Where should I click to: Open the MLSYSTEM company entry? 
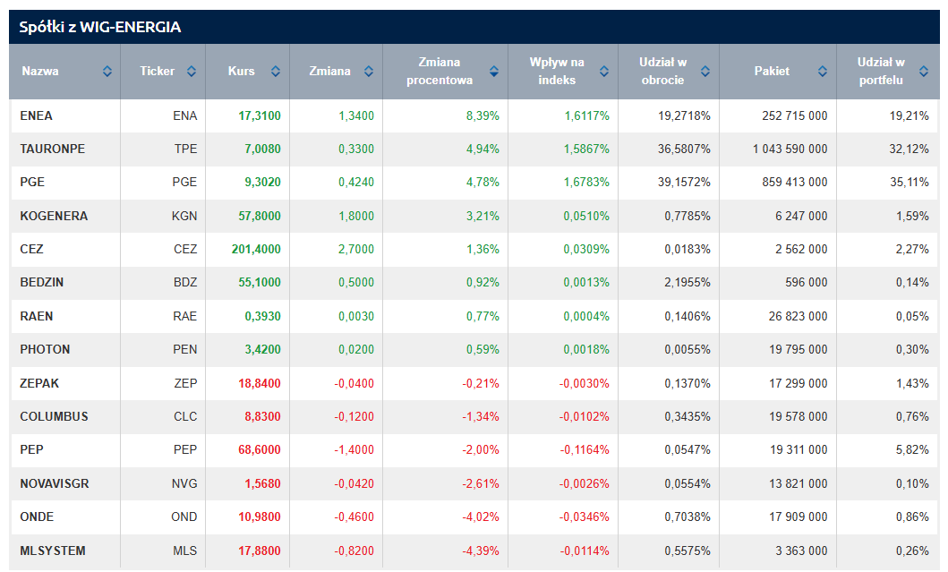53,551
